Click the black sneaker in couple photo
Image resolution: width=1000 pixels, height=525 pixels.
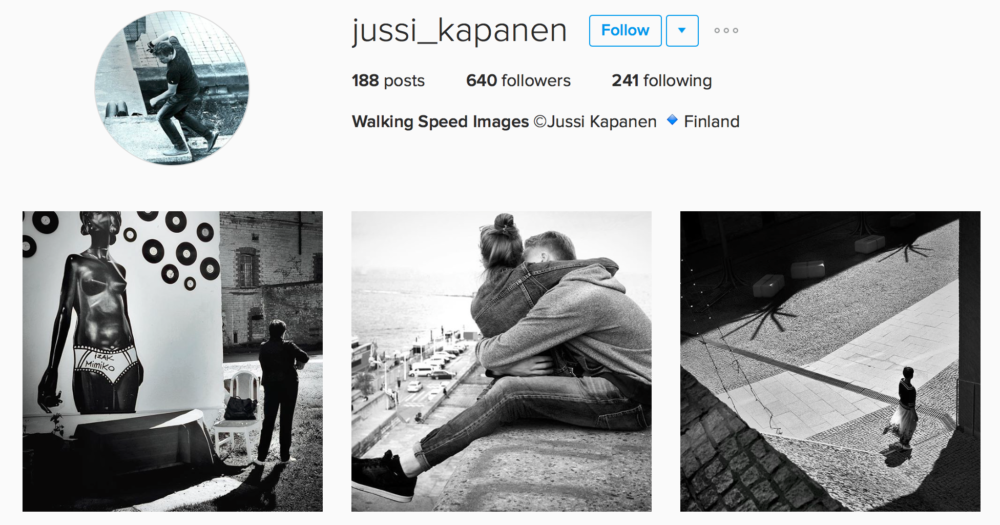[x=384, y=476]
